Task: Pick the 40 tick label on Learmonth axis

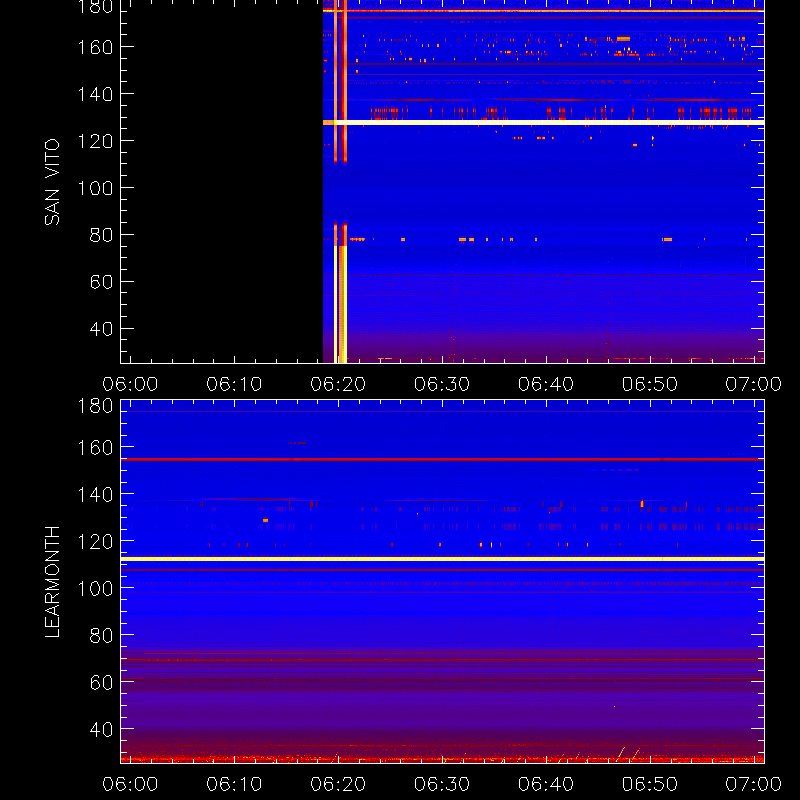Action: [101, 729]
